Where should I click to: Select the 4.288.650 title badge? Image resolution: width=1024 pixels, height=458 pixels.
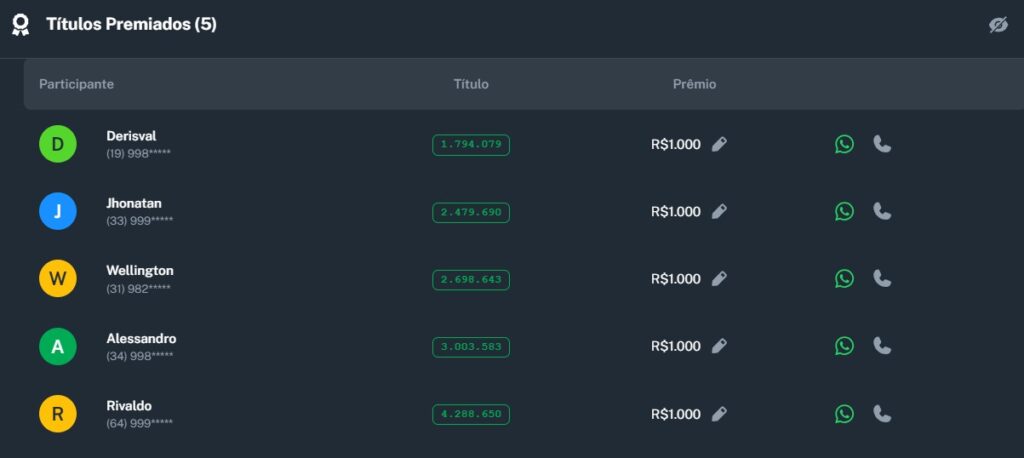471,414
